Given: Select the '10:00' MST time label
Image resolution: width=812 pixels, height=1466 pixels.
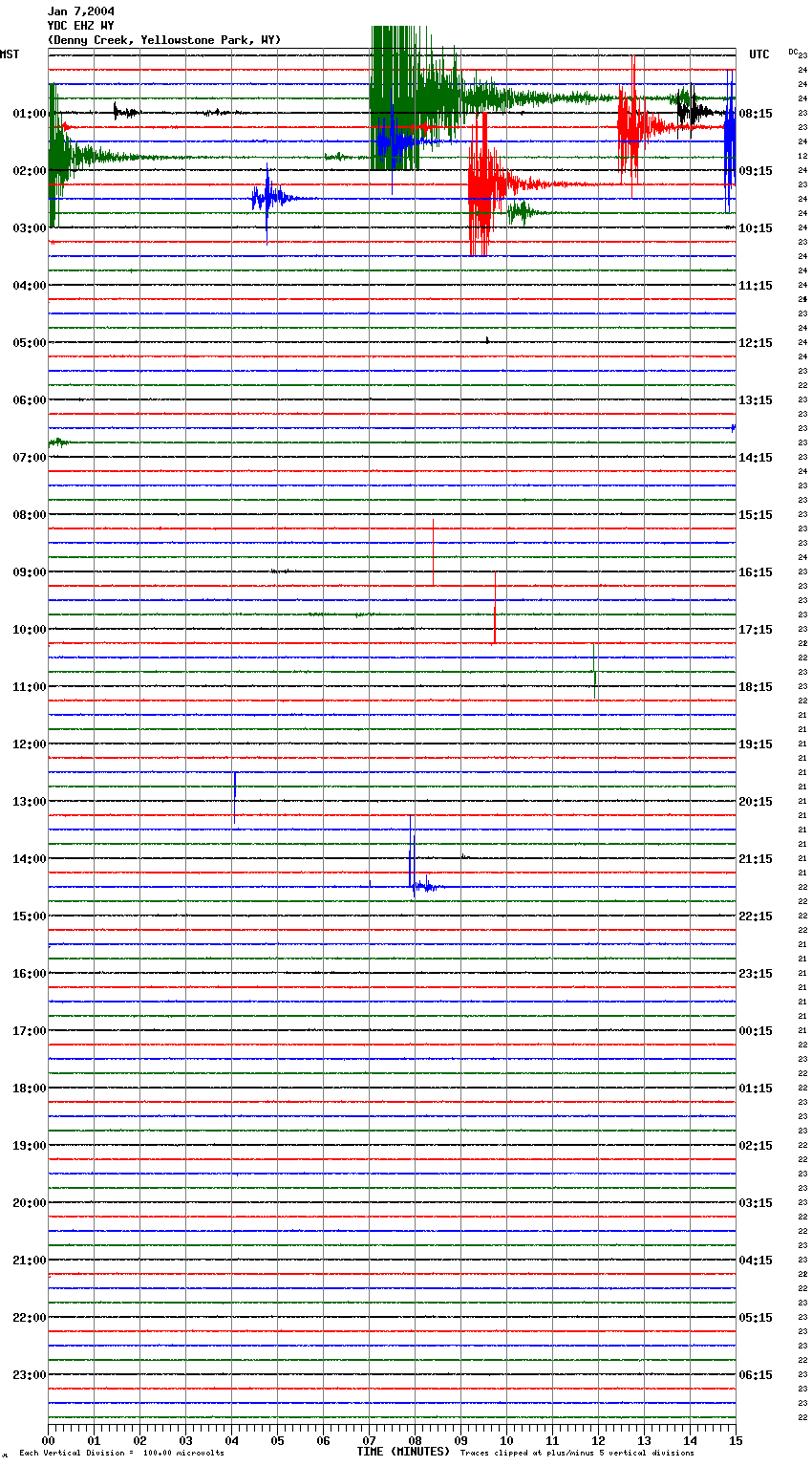Looking at the screenshot, I should (x=30, y=630).
